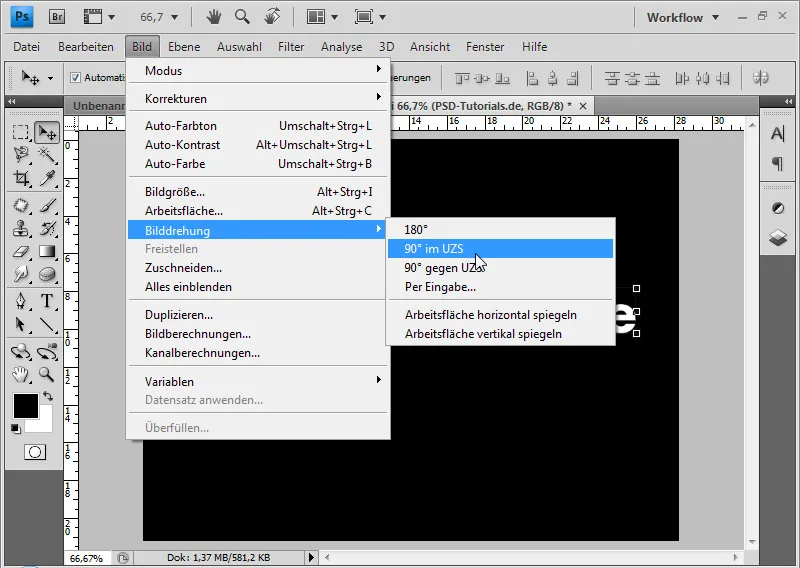Select the Crop tool
800x568 pixels.
pyautogui.click(x=21, y=178)
